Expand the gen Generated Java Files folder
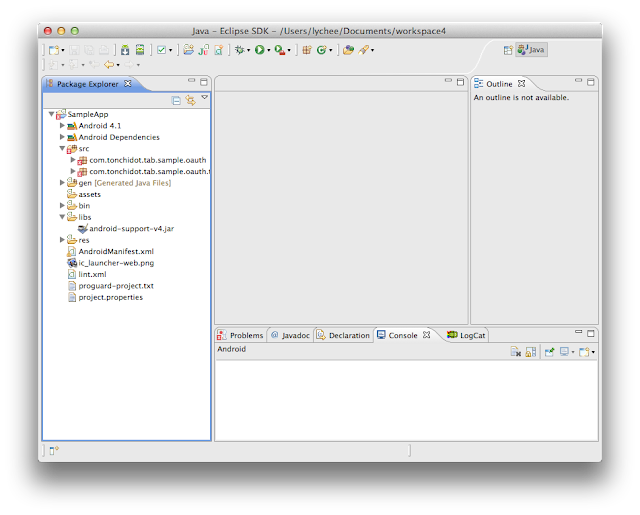This screenshot has height=515, width=640. coord(62,182)
